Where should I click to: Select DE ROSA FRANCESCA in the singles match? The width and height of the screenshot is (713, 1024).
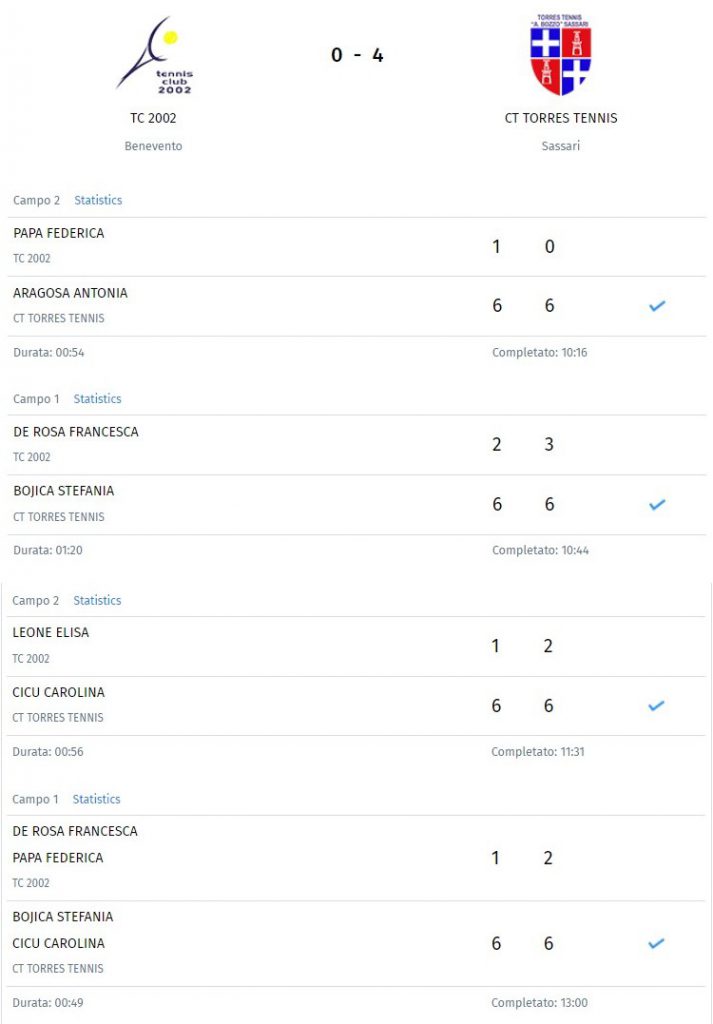(x=76, y=432)
